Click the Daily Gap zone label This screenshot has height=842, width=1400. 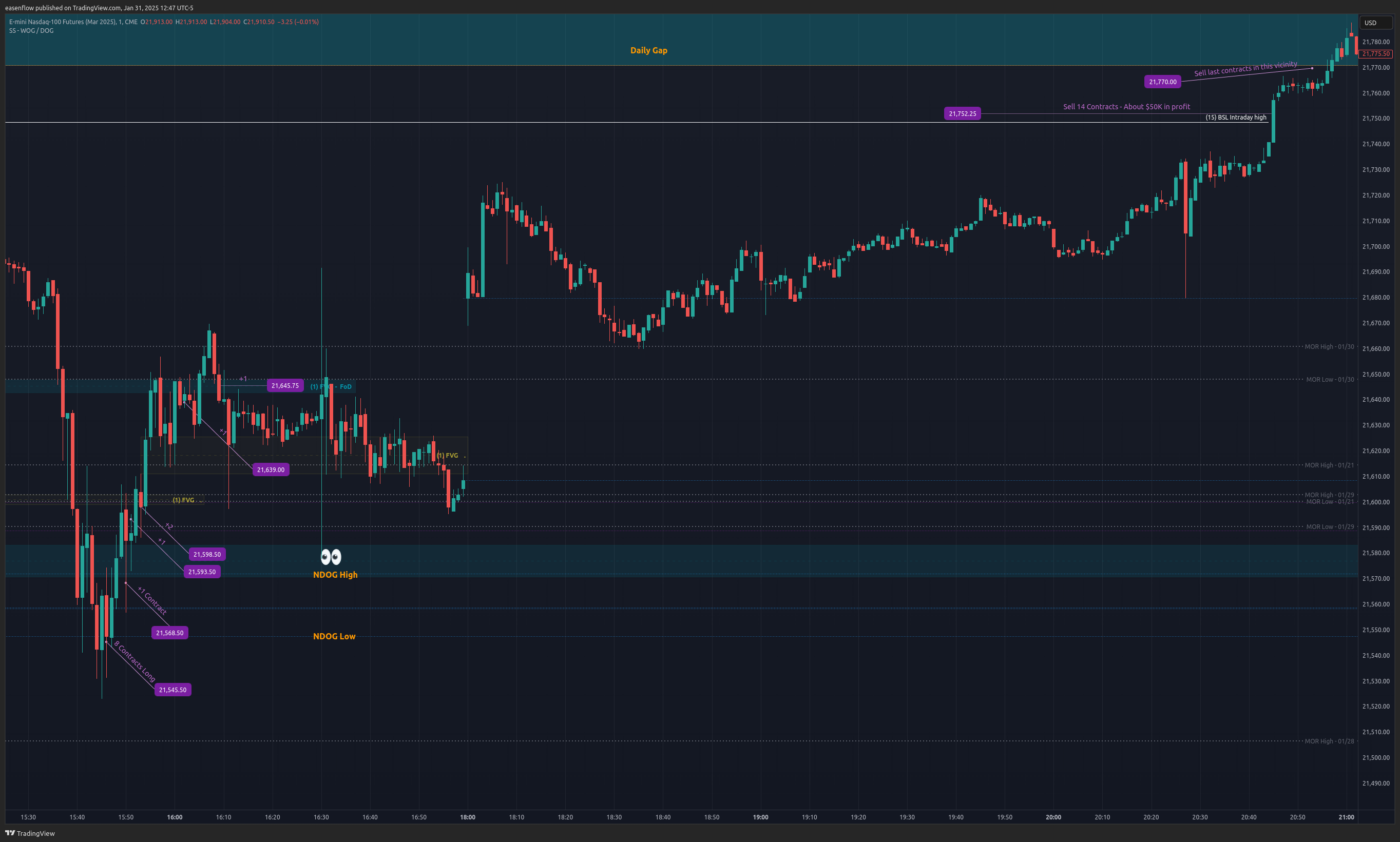[x=648, y=50]
